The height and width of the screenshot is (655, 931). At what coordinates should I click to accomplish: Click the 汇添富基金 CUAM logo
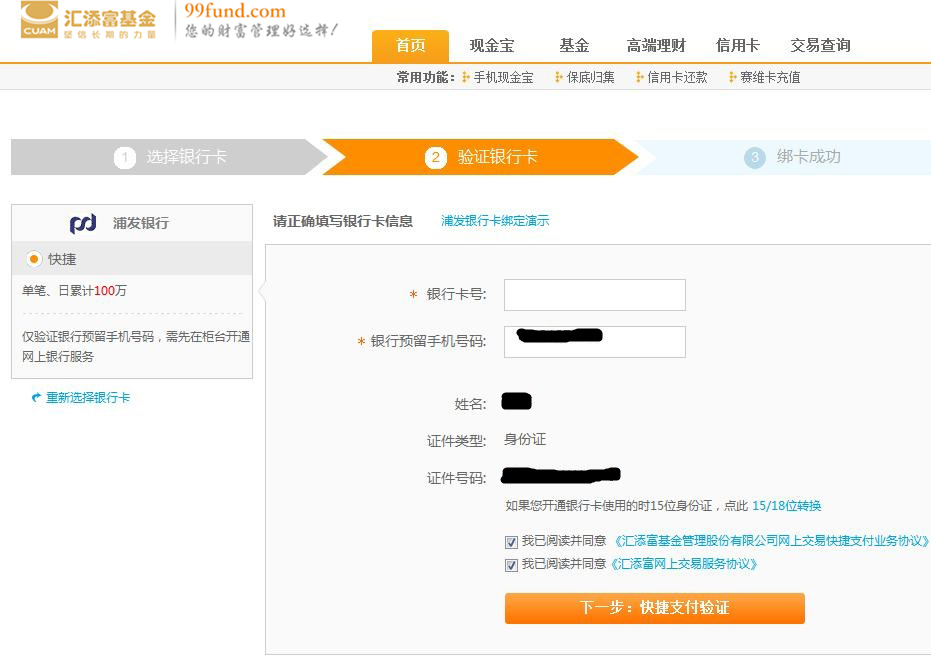pyautogui.click(x=88, y=20)
